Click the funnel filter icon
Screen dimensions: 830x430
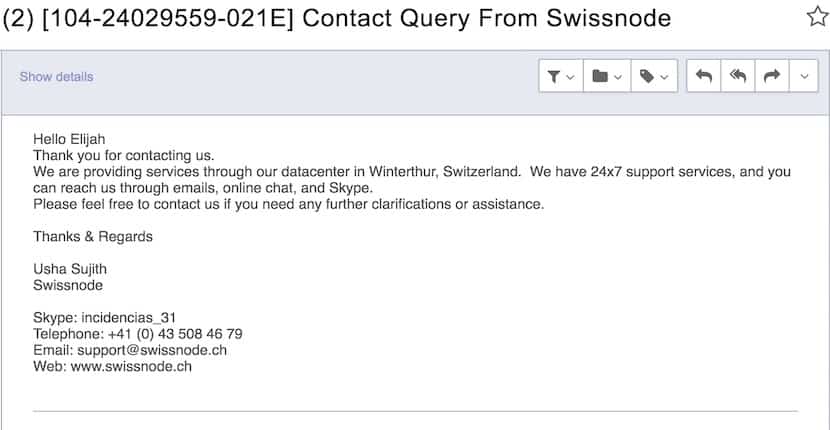point(554,77)
